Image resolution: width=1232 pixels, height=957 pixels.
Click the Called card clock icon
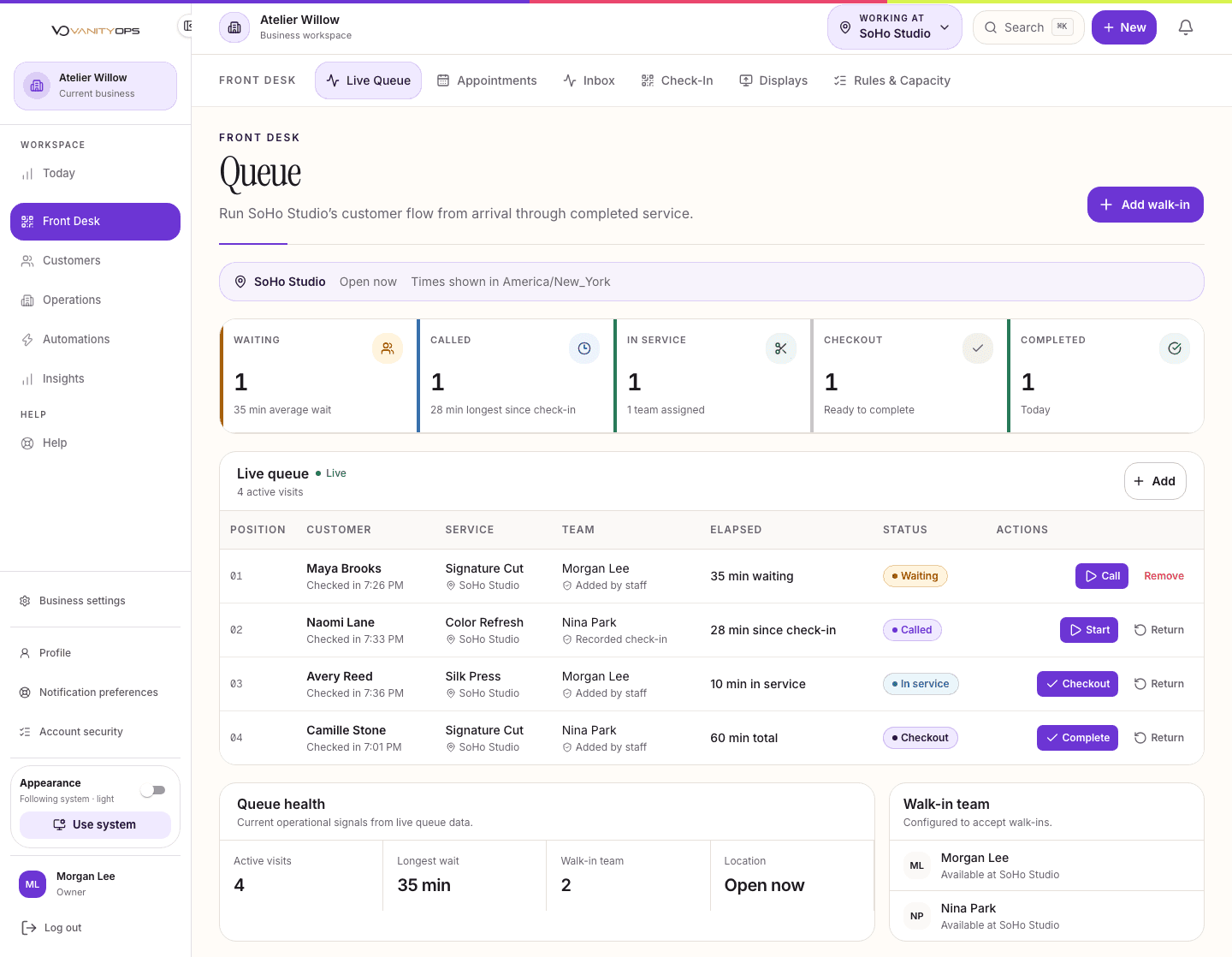(x=584, y=348)
